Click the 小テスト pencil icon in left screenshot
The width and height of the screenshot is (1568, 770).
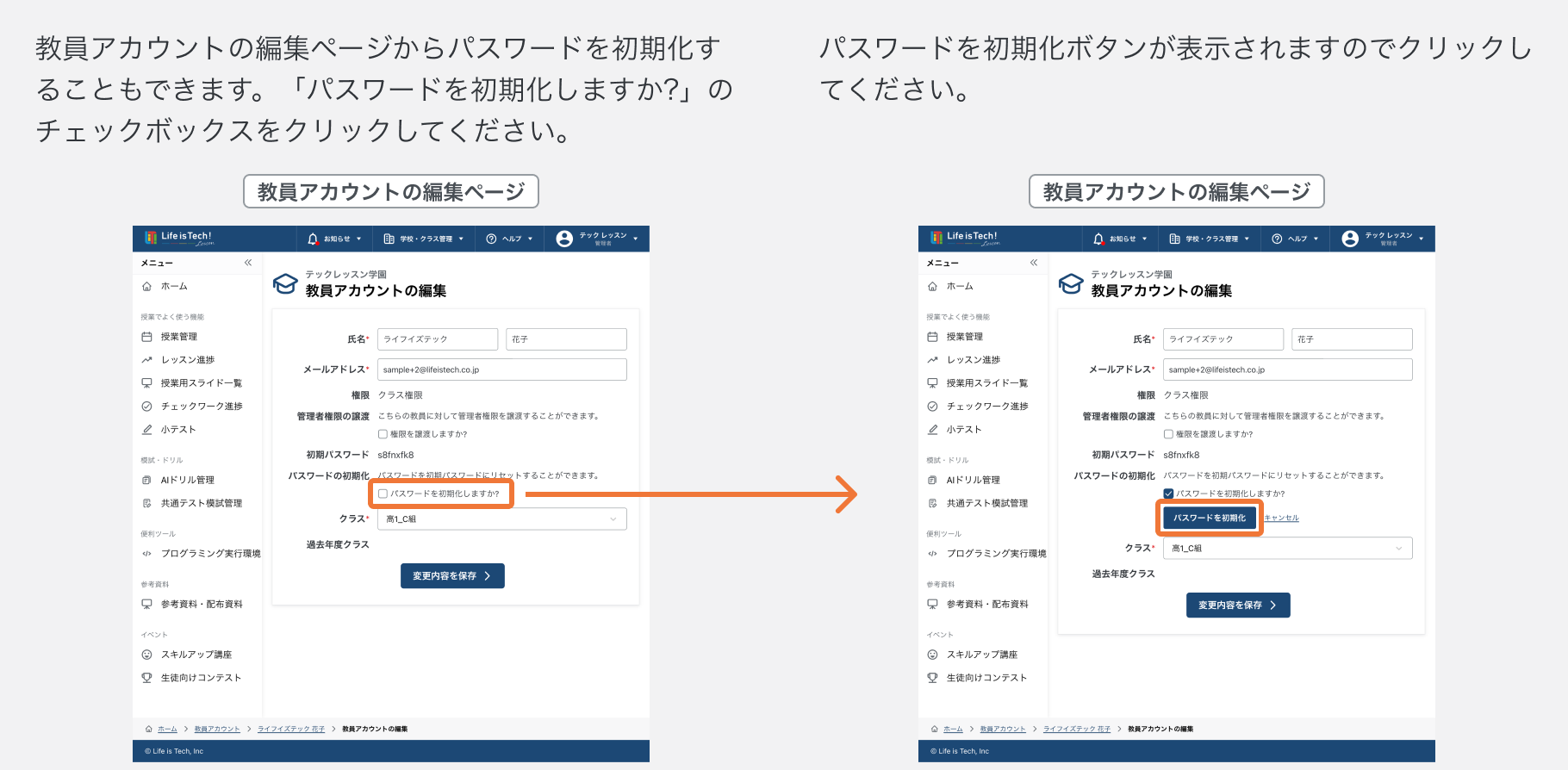pos(146,430)
